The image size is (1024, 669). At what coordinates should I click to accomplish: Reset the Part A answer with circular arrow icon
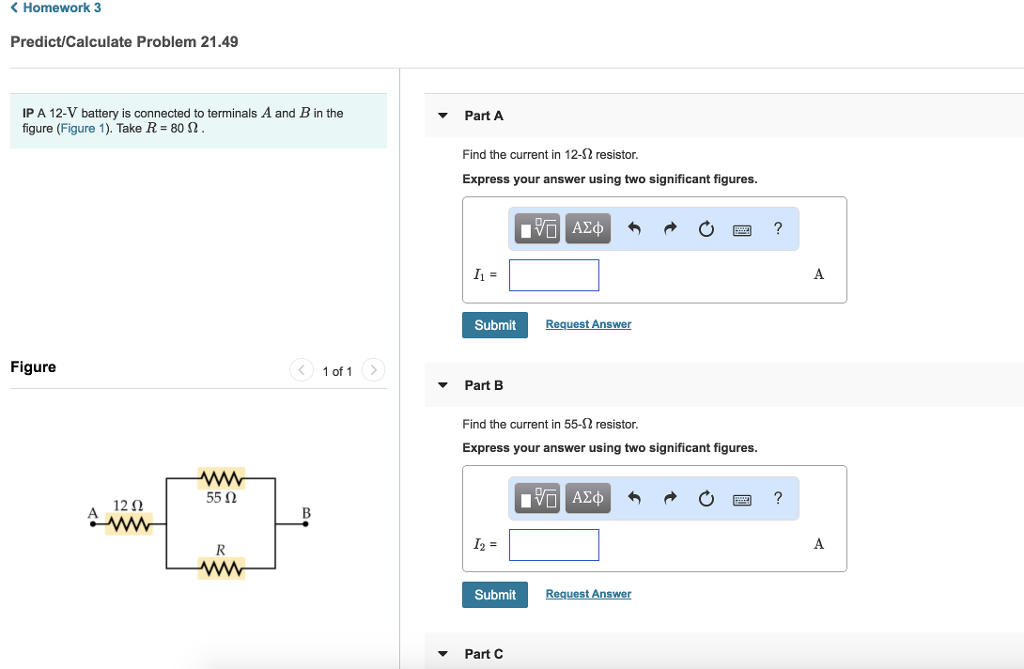point(706,228)
